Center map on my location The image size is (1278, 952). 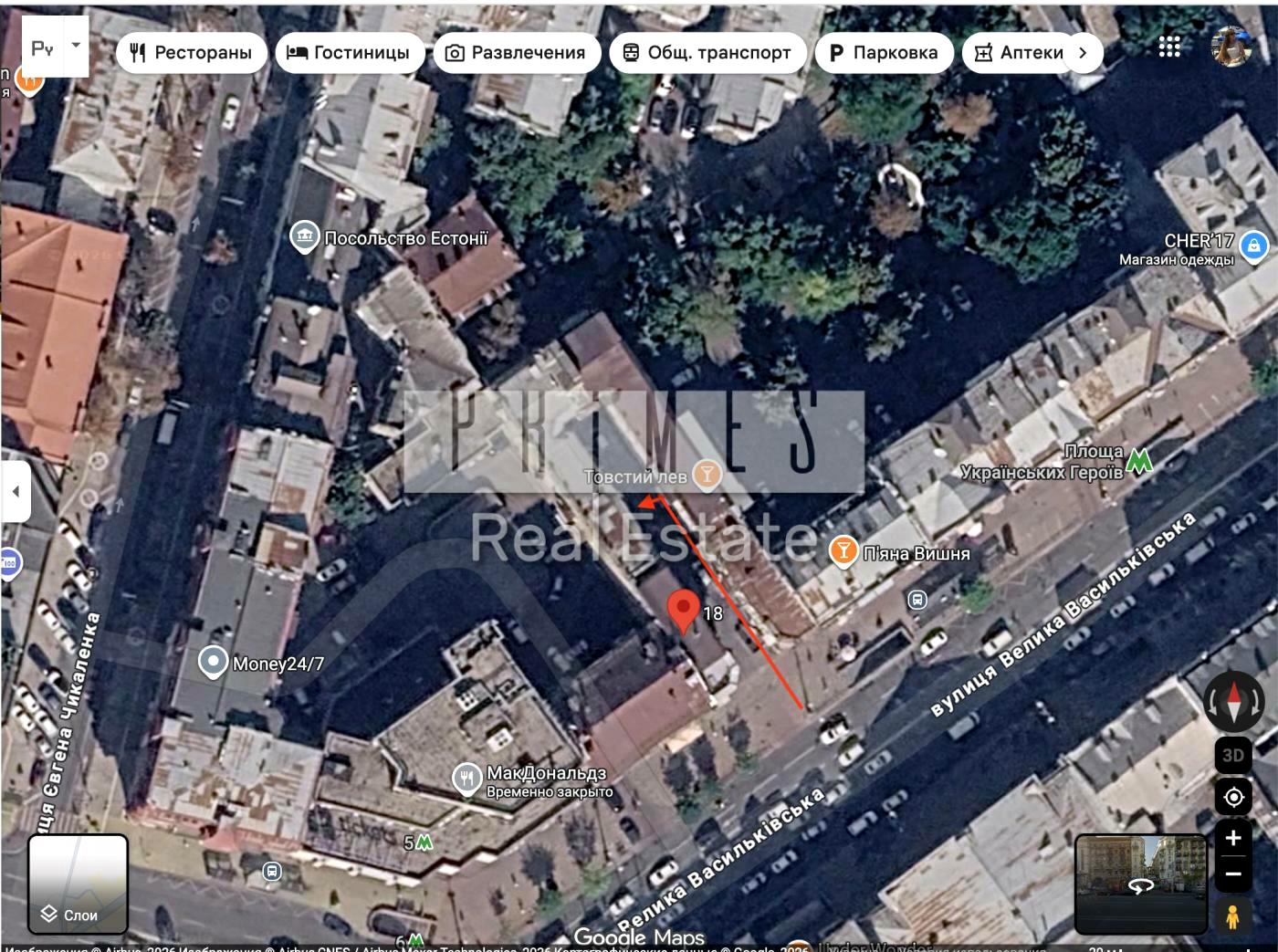click(x=1233, y=798)
